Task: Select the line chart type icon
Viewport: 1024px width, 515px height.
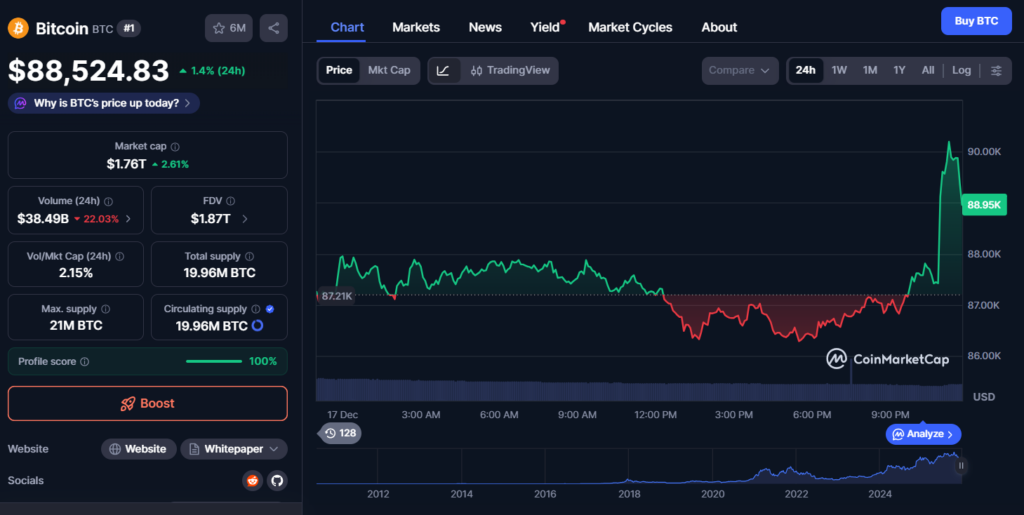Action: point(443,71)
